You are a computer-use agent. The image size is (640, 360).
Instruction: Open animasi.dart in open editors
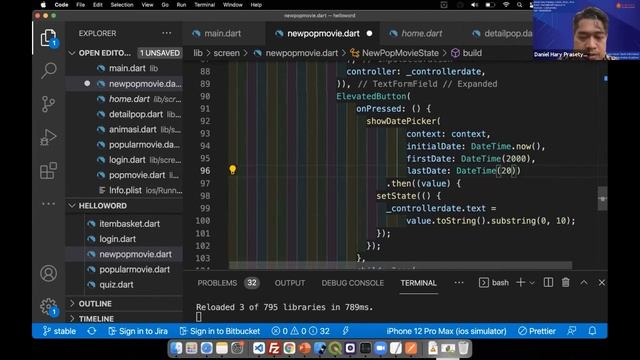coord(124,129)
